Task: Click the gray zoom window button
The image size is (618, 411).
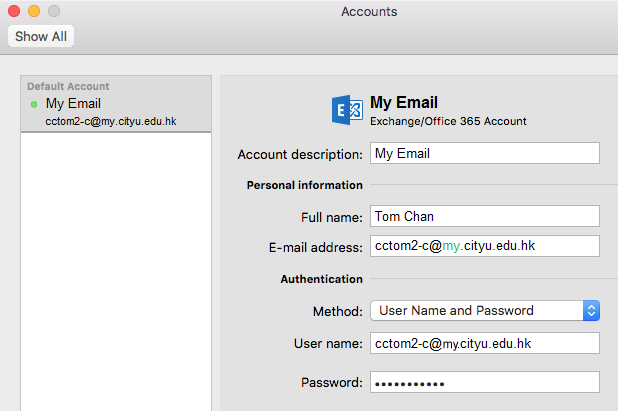Action: coord(54,12)
